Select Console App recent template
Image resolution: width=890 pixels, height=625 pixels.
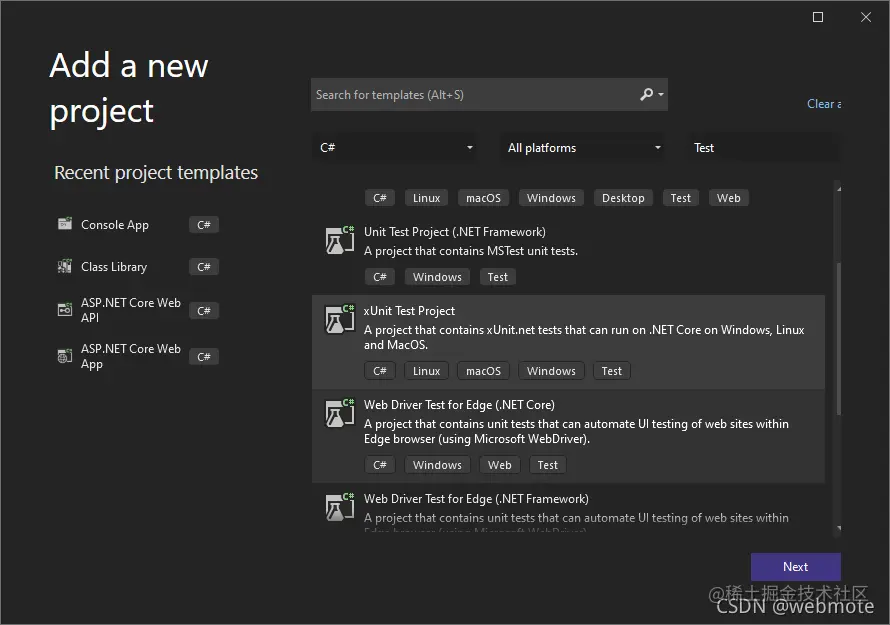(x=137, y=225)
